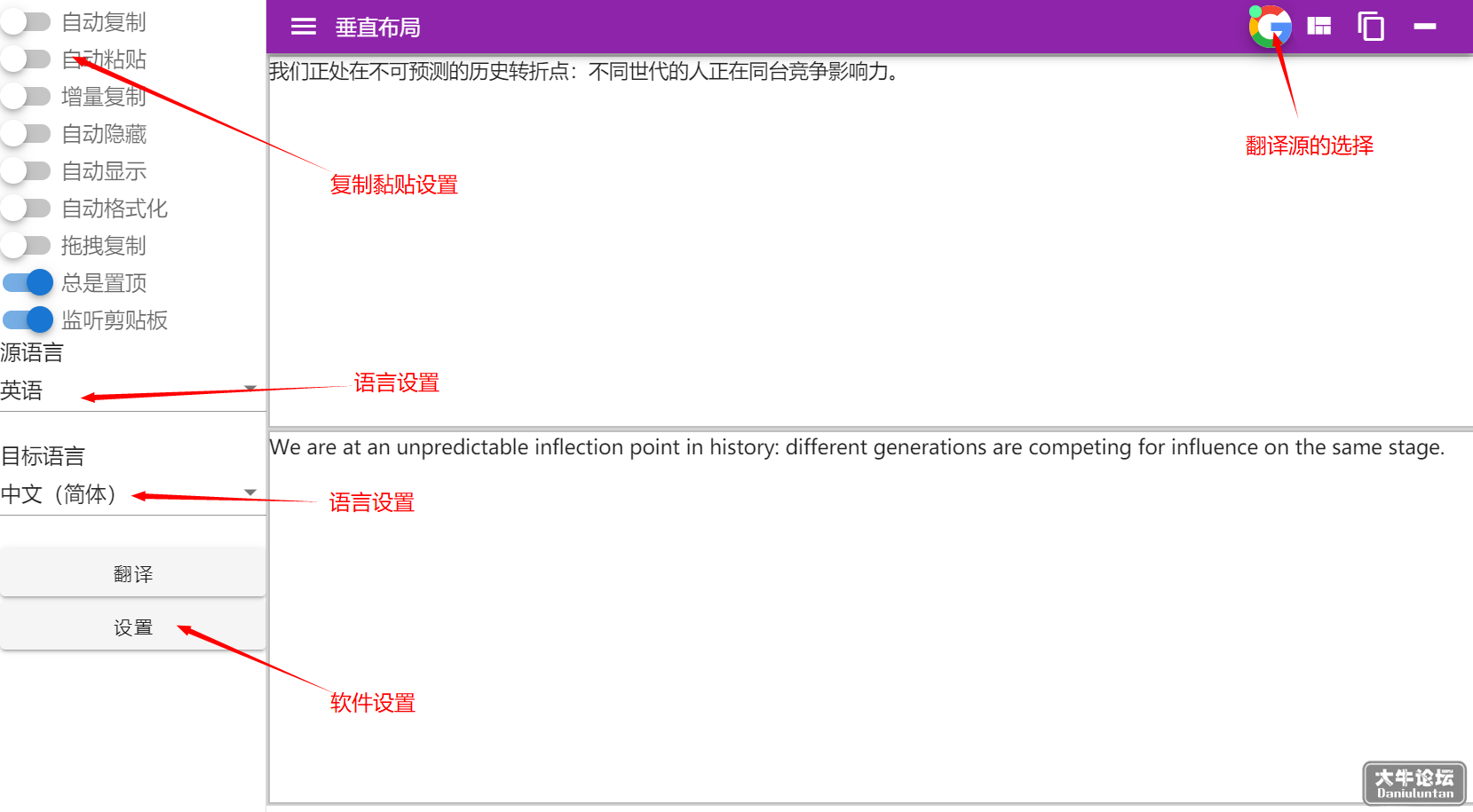Click the 垂直布局 title text
Viewport: 1473px width, 812px height.
coord(377,28)
